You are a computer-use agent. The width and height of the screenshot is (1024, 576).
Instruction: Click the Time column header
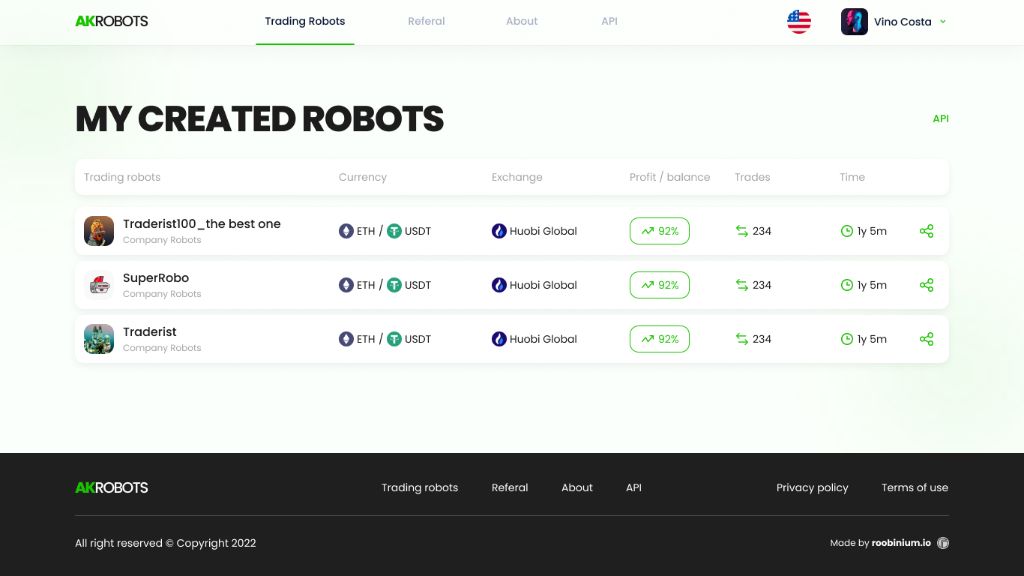pyautogui.click(x=852, y=177)
